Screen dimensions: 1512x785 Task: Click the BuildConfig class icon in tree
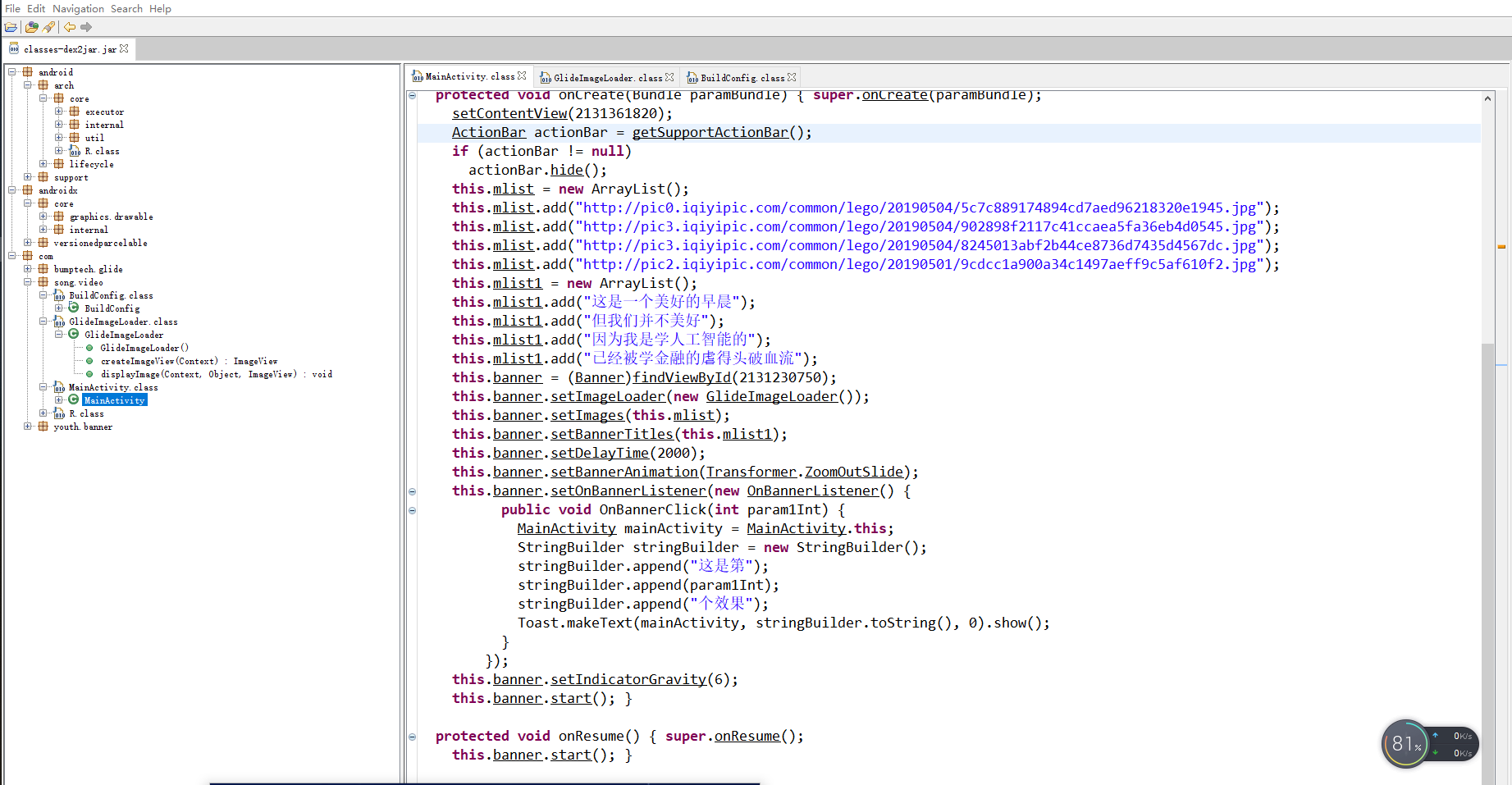[x=74, y=308]
